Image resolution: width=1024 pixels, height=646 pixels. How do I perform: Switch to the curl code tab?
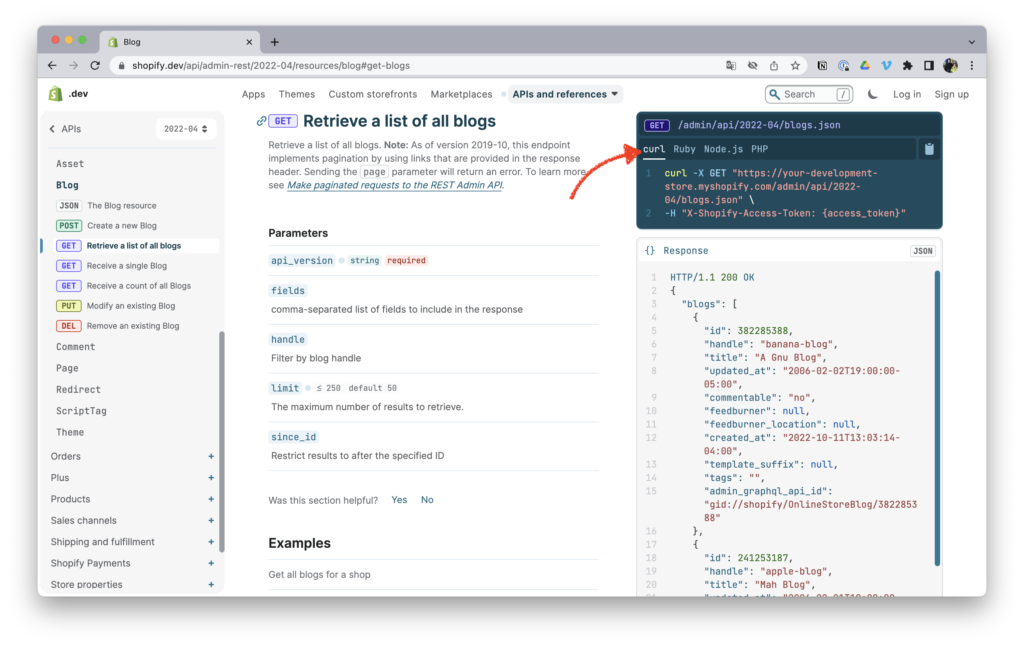654,149
